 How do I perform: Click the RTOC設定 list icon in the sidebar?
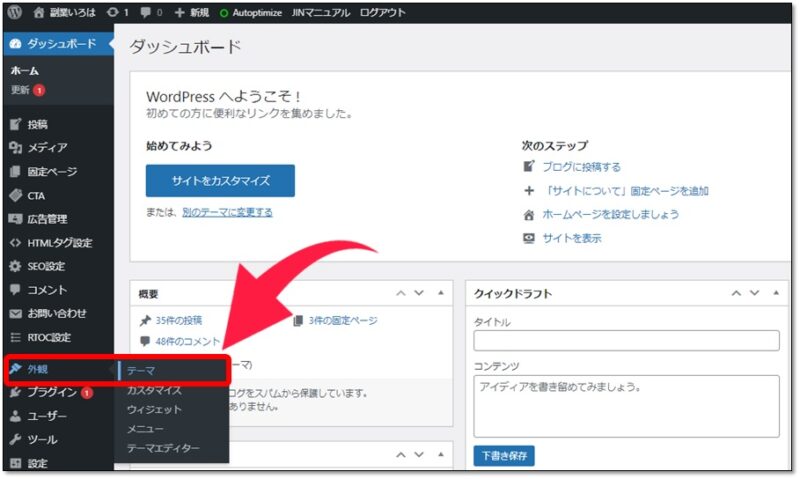(15, 337)
